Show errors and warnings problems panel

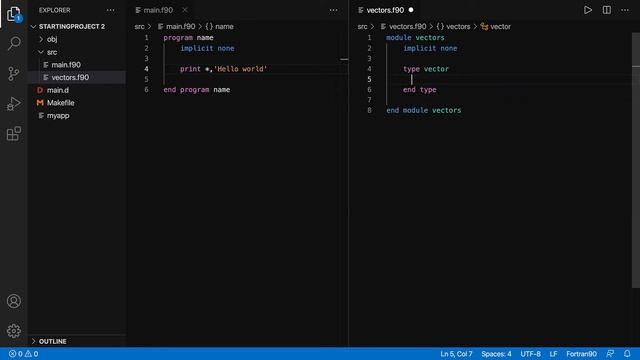pos(24,353)
